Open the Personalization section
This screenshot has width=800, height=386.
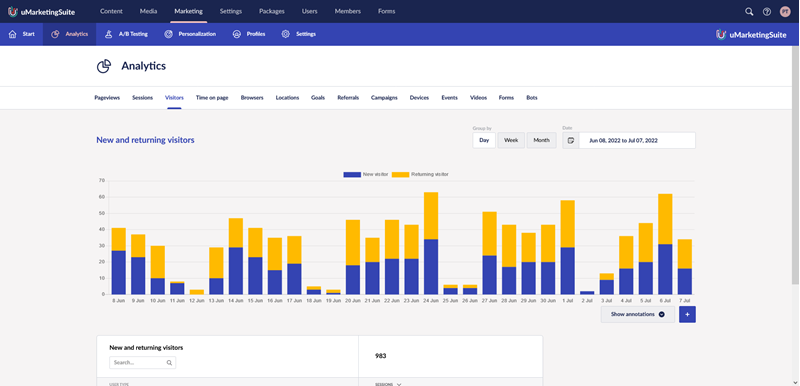click(190, 34)
